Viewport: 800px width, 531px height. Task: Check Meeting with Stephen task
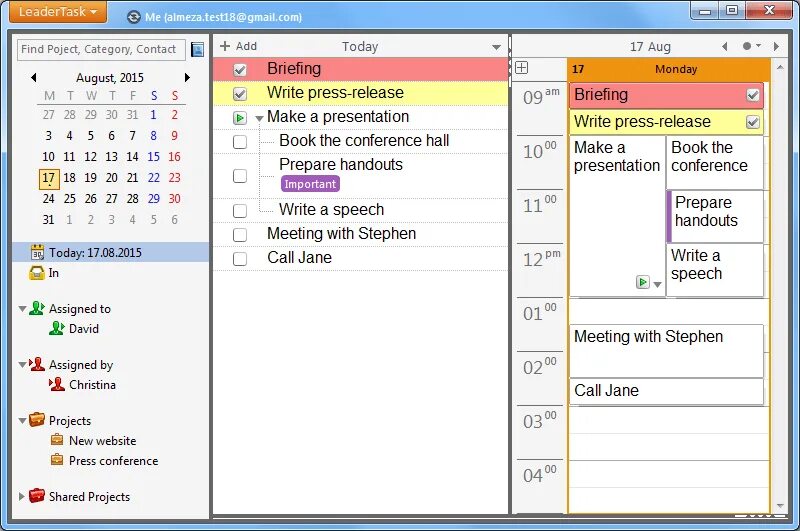[x=240, y=235]
